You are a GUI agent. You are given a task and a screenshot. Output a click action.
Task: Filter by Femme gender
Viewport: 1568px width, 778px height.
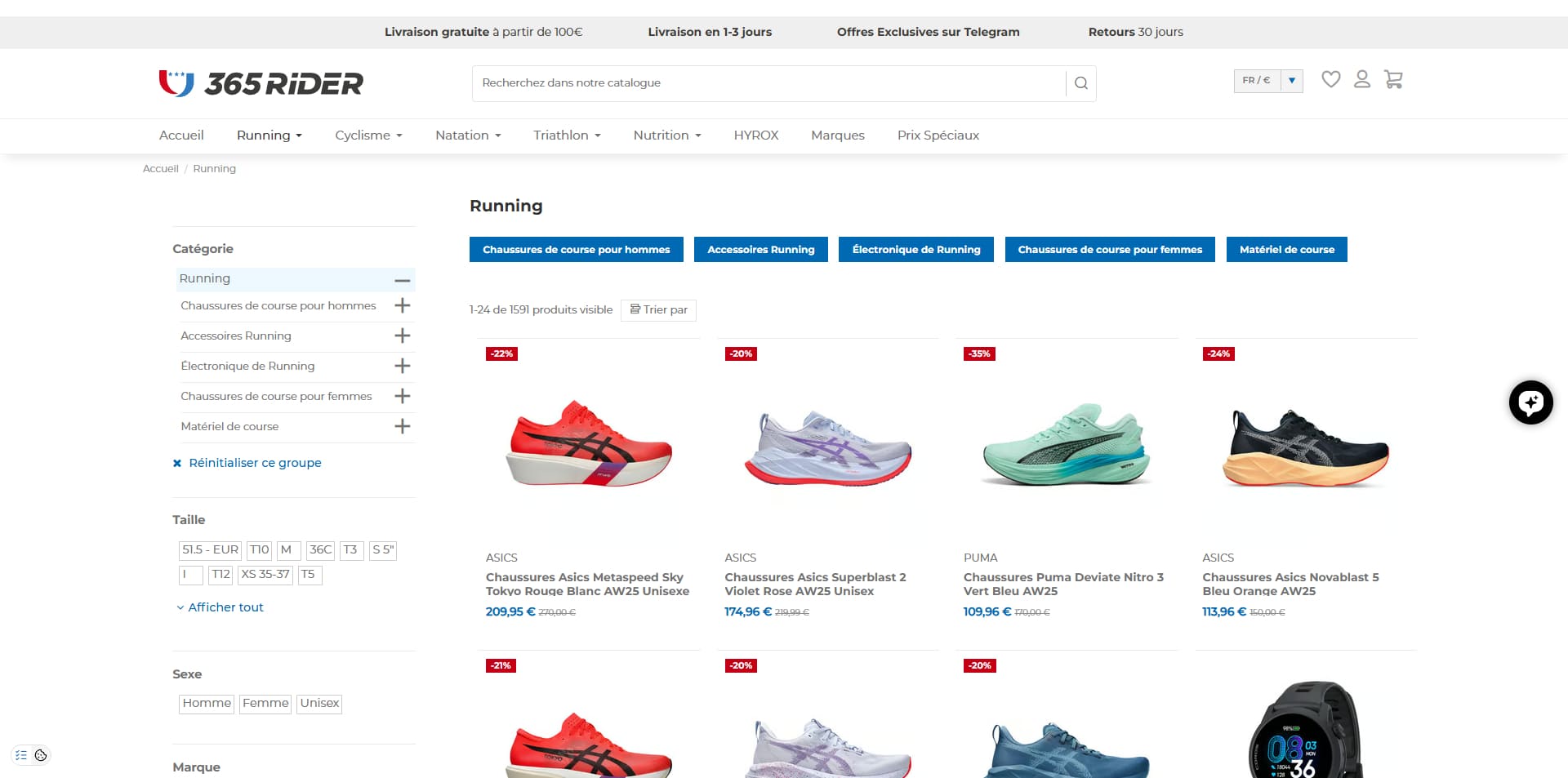click(265, 704)
